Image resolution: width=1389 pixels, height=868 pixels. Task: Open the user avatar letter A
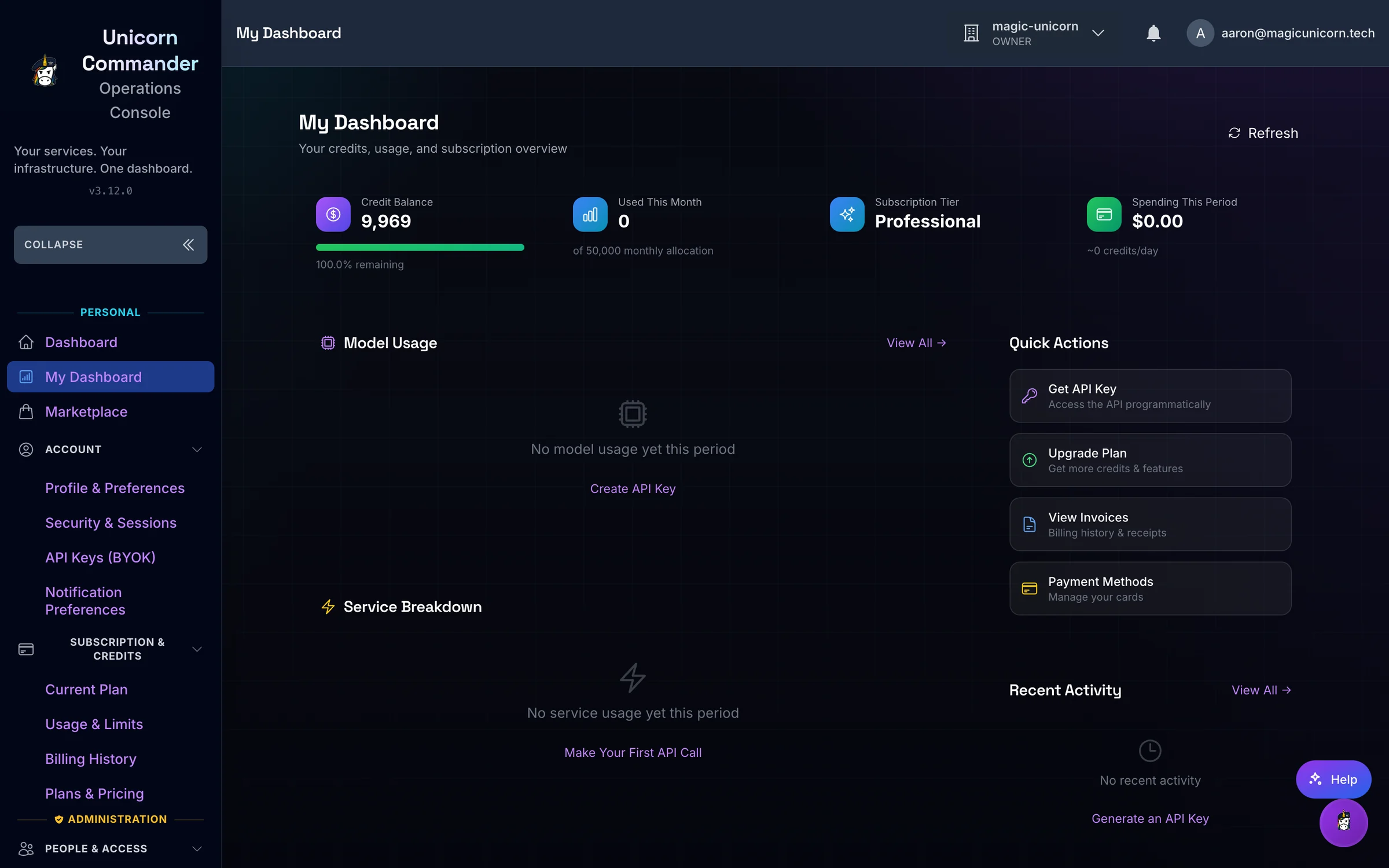pos(1200,34)
